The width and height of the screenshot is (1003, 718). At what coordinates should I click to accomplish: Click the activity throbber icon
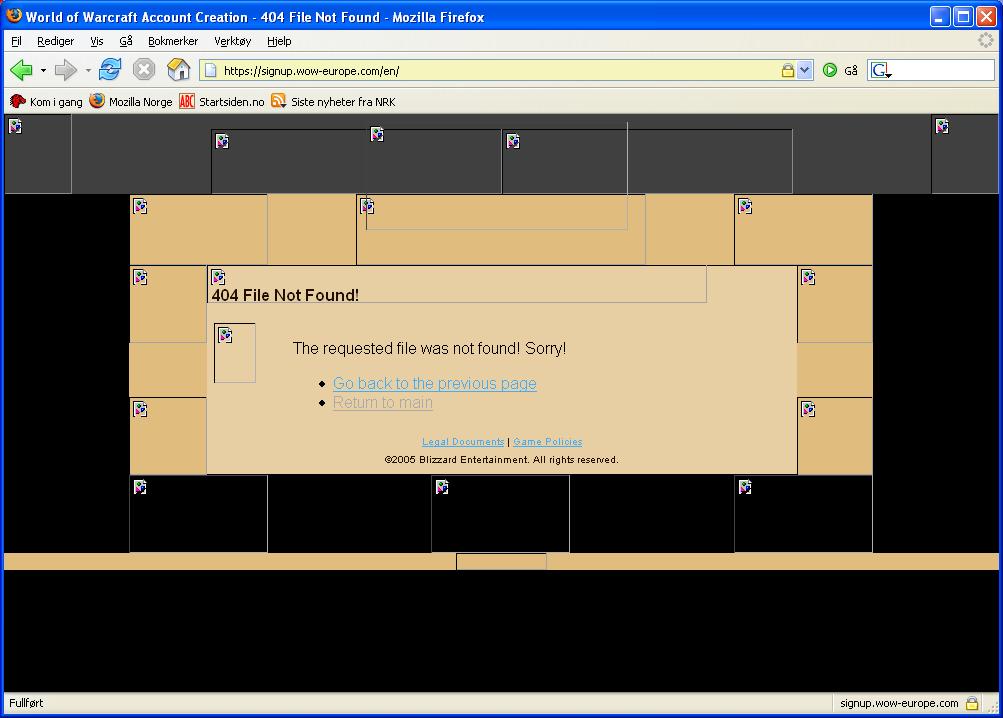[x=986, y=40]
